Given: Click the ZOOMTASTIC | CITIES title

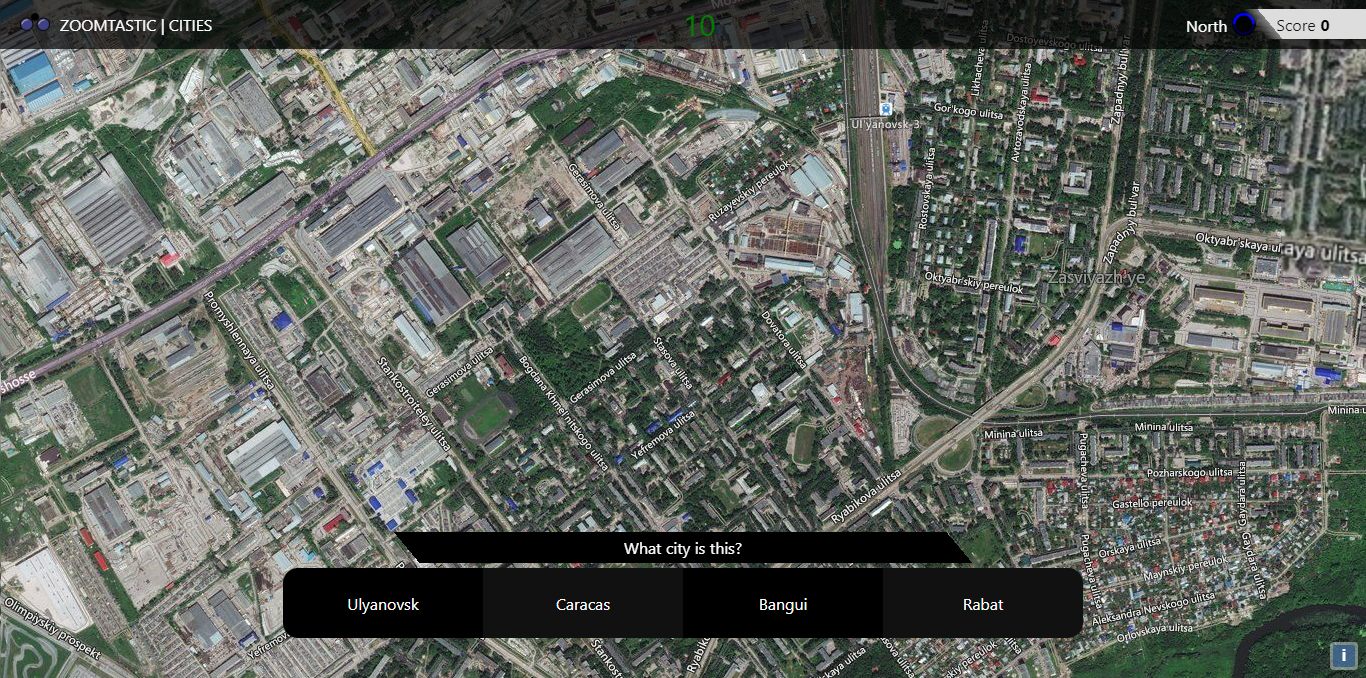Looking at the screenshot, I should click(135, 25).
